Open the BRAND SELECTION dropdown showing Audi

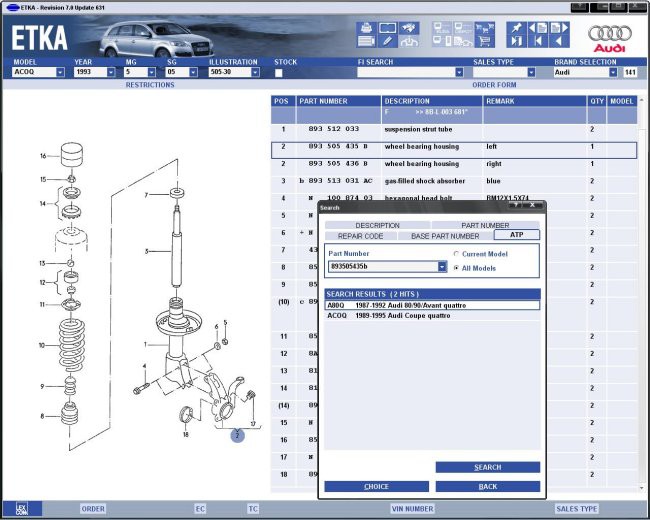[613, 72]
